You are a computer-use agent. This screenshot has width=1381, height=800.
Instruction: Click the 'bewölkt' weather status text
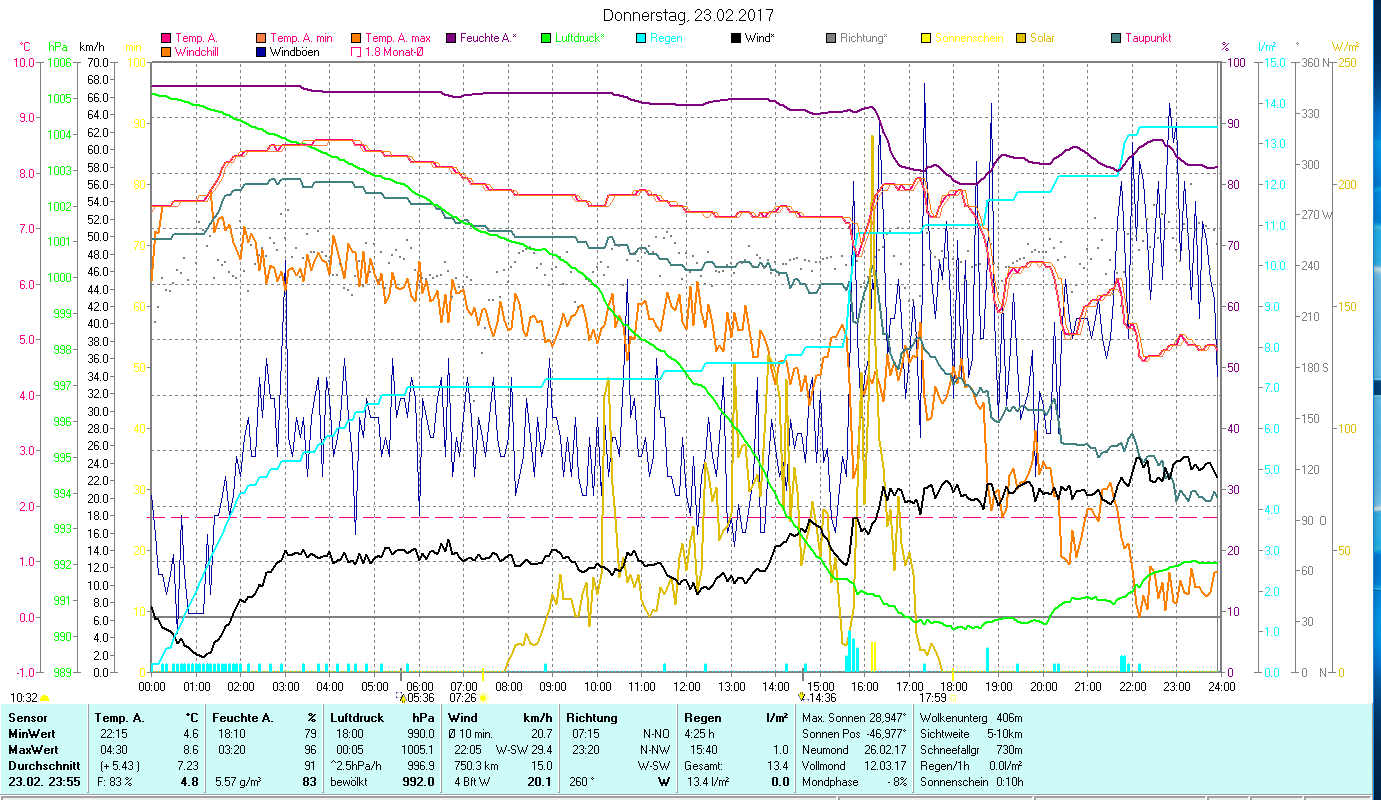[x=350, y=782]
